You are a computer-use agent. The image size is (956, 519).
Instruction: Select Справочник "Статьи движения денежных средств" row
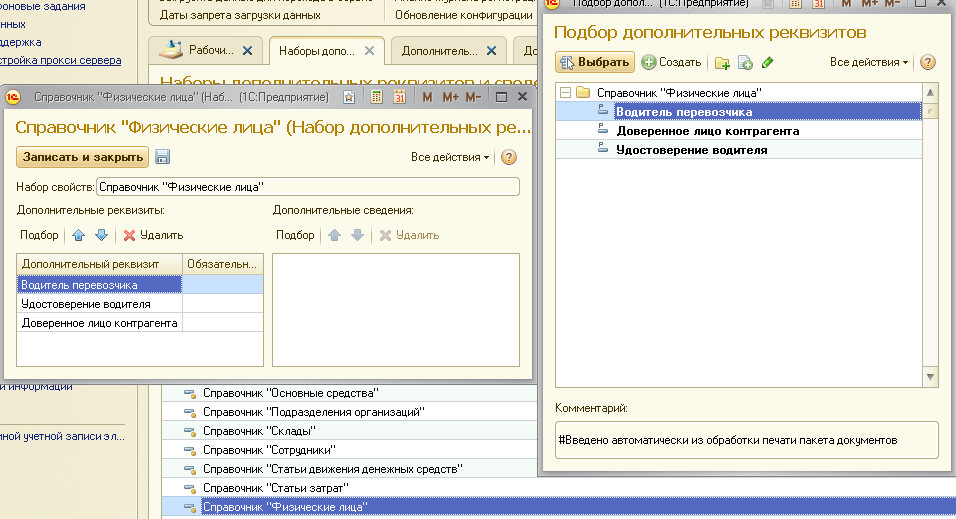click(x=332, y=468)
